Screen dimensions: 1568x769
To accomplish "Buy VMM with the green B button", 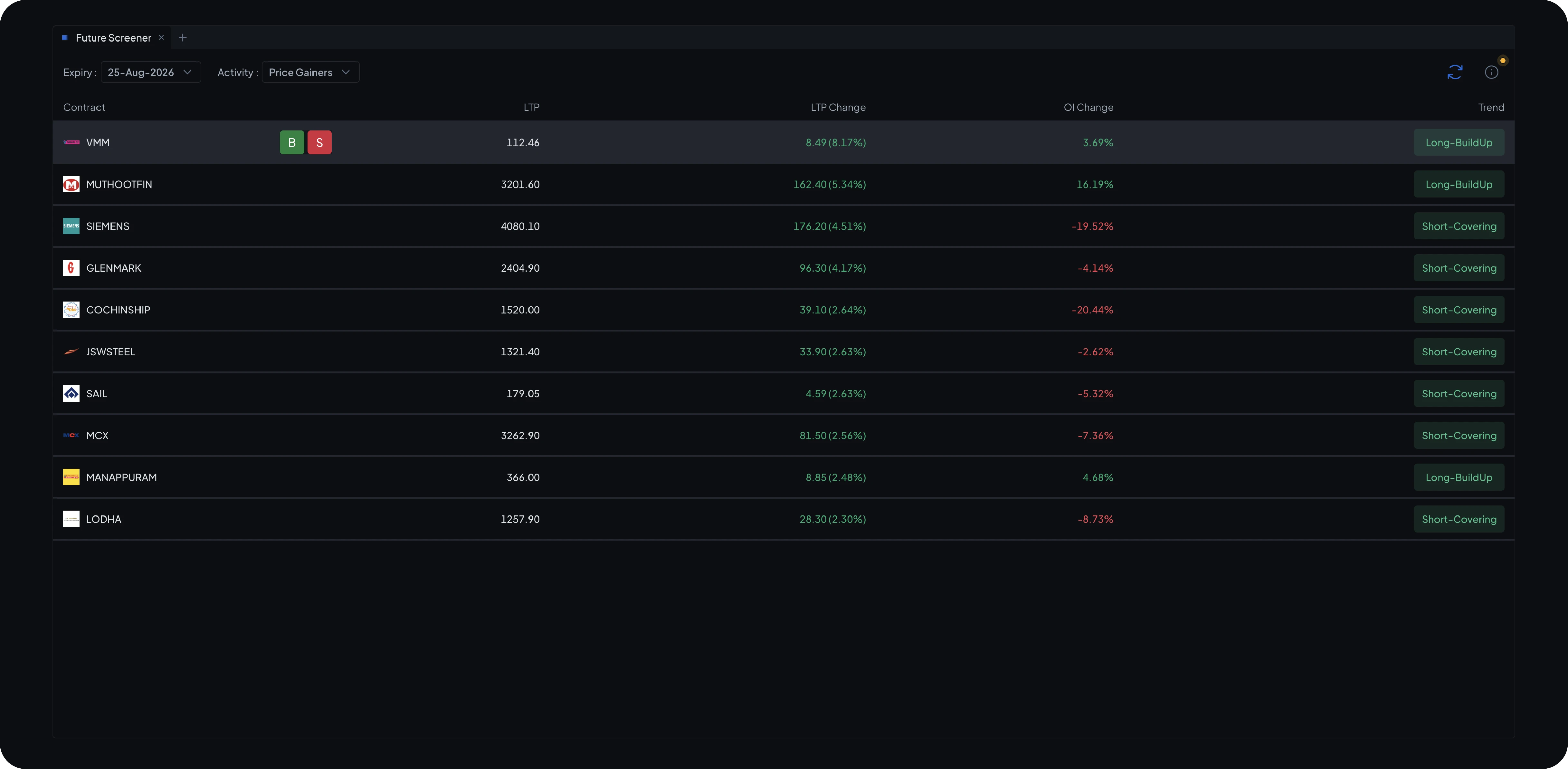I will [292, 142].
